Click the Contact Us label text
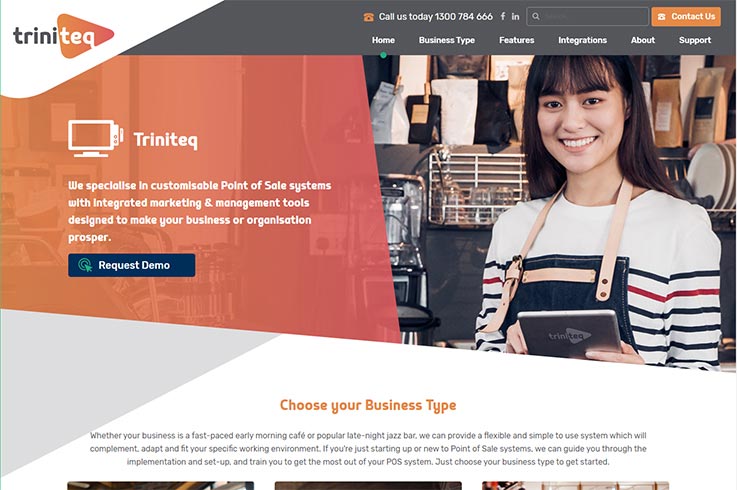 click(693, 16)
